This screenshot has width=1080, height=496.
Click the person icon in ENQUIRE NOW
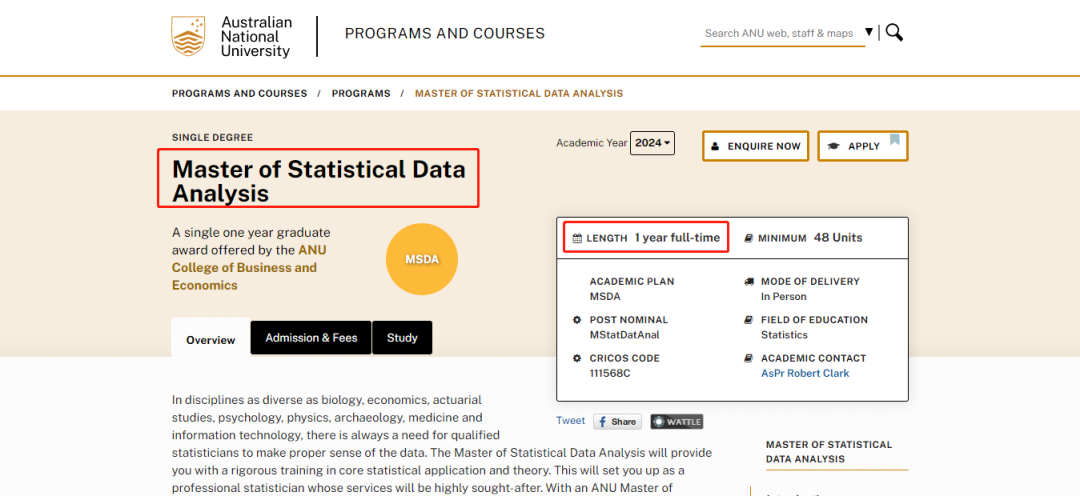(715, 146)
